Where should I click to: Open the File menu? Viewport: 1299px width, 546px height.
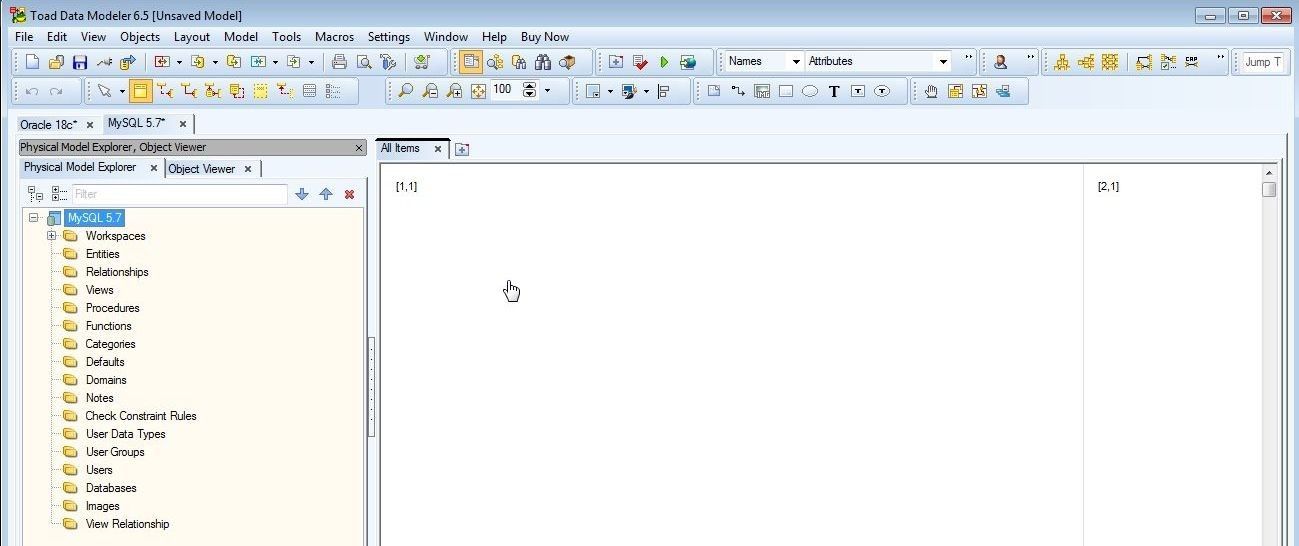[x=24, y=37]
